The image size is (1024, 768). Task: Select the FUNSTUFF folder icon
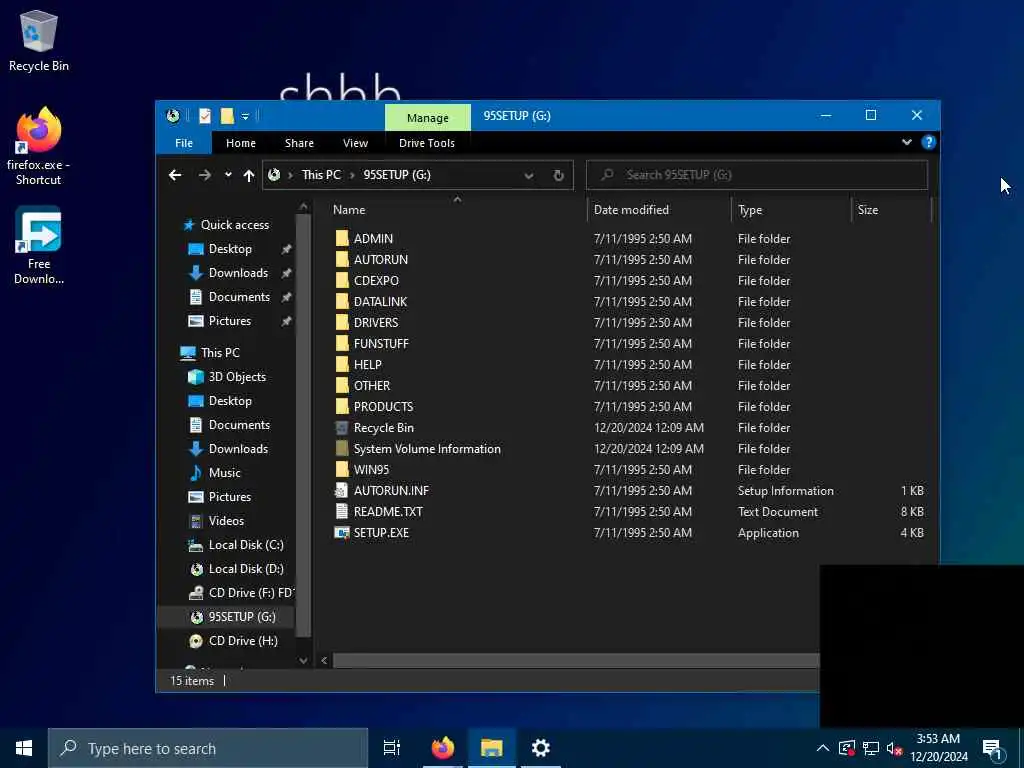pos(342,343)
